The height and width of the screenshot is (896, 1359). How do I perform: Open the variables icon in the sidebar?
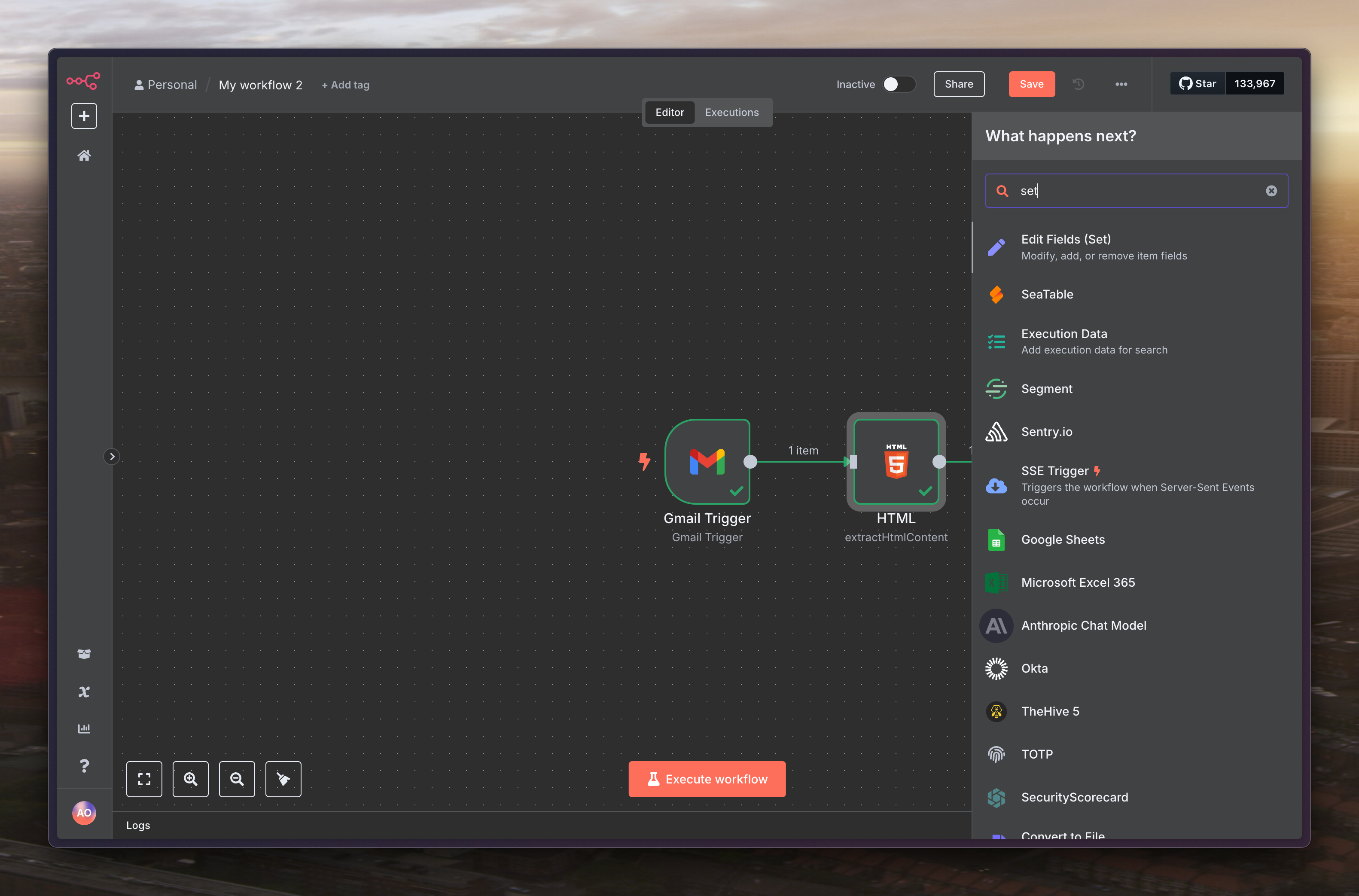(84, 692)
